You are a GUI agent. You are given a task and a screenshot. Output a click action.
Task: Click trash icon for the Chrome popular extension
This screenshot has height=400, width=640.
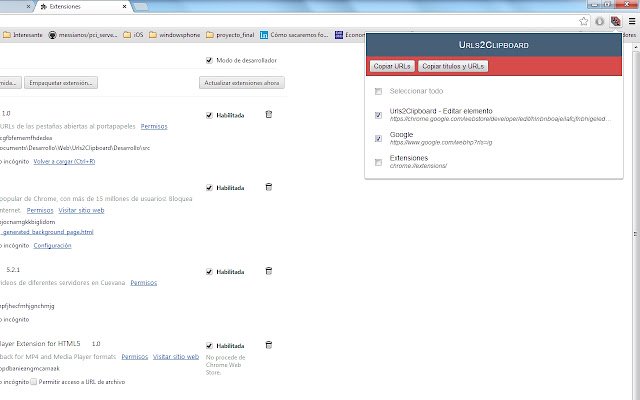pyautogui.click(x=269, y=187)
